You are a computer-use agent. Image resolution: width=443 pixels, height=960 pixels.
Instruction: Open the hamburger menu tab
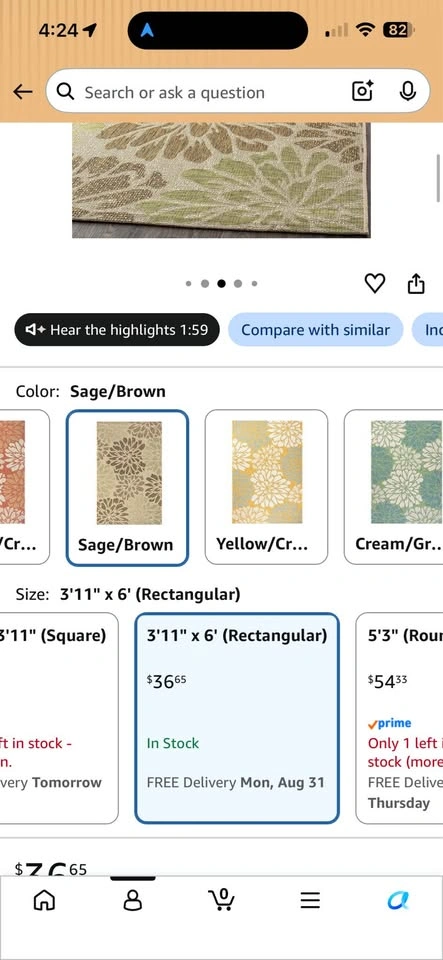(310, 900)
